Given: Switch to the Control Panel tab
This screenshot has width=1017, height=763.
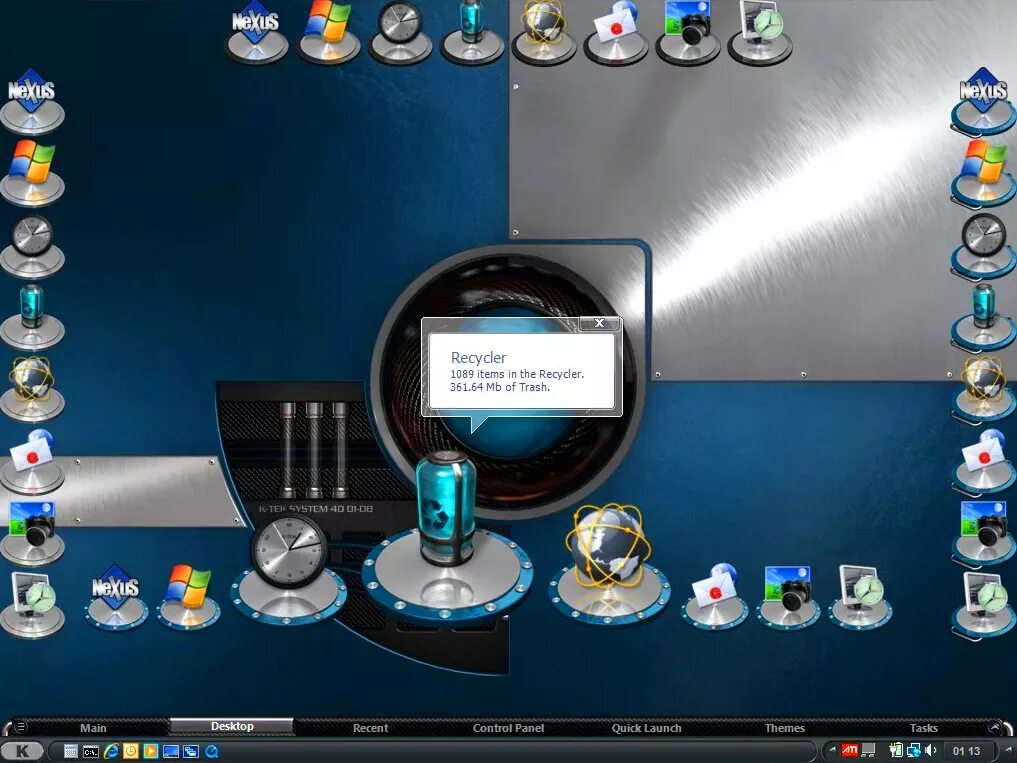Looking at the screenshot, I should 508,728.
